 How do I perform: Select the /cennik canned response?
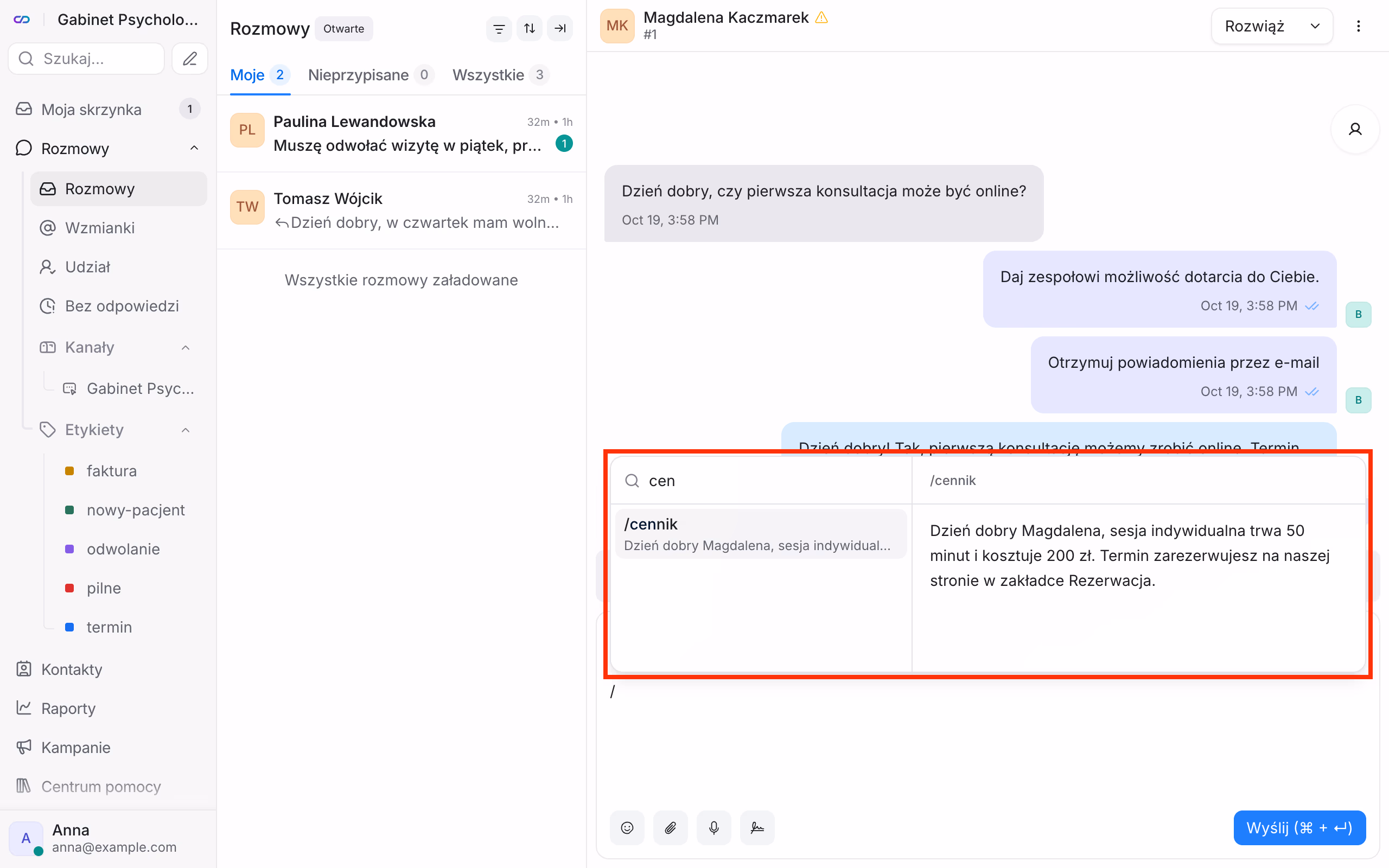click(x=761, y=533)
